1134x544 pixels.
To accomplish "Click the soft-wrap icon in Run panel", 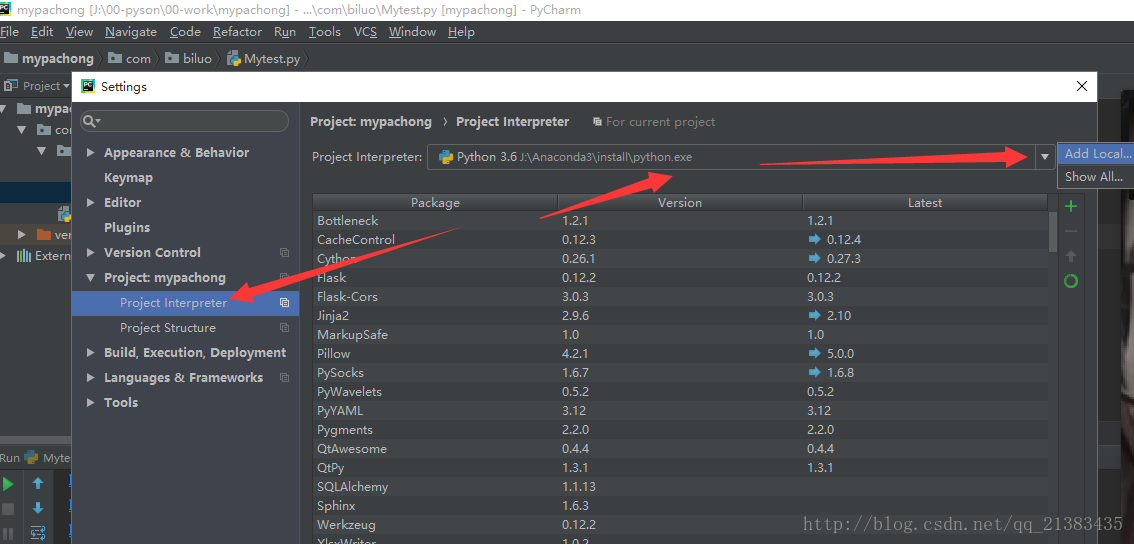I will pyautogui.click(x=38, y=533).
